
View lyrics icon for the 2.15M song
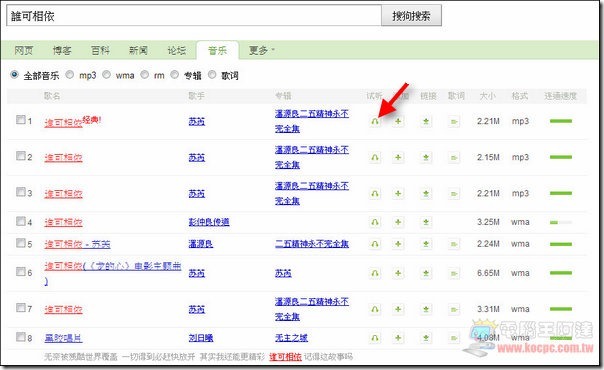[454, 157]
